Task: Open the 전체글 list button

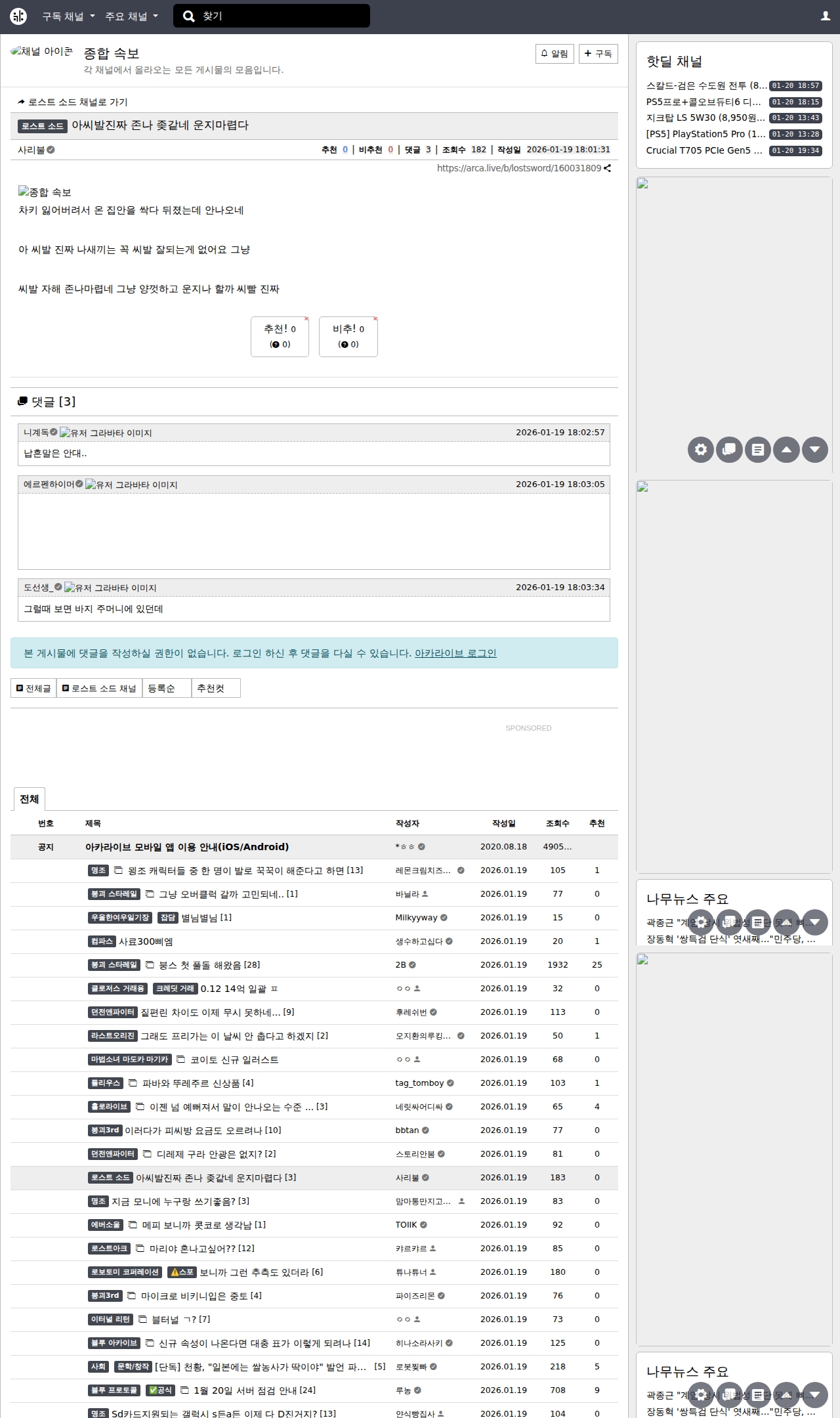Action: pos(33,688)
